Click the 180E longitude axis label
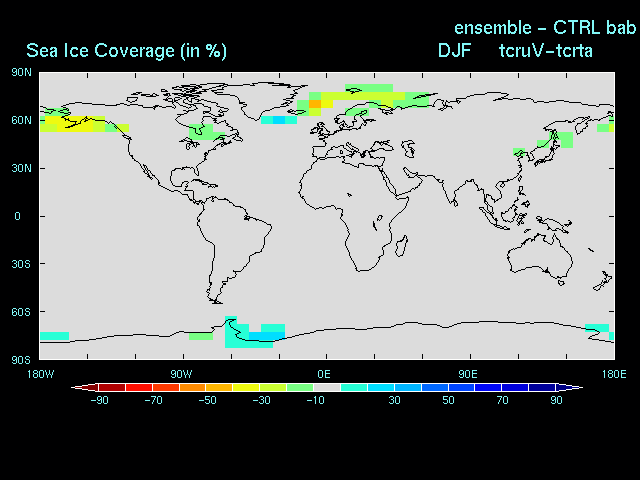 tap(614, 374)
